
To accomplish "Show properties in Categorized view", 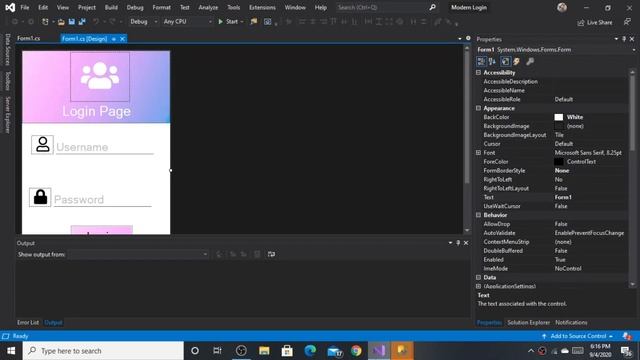I will [x=481, y=61].
